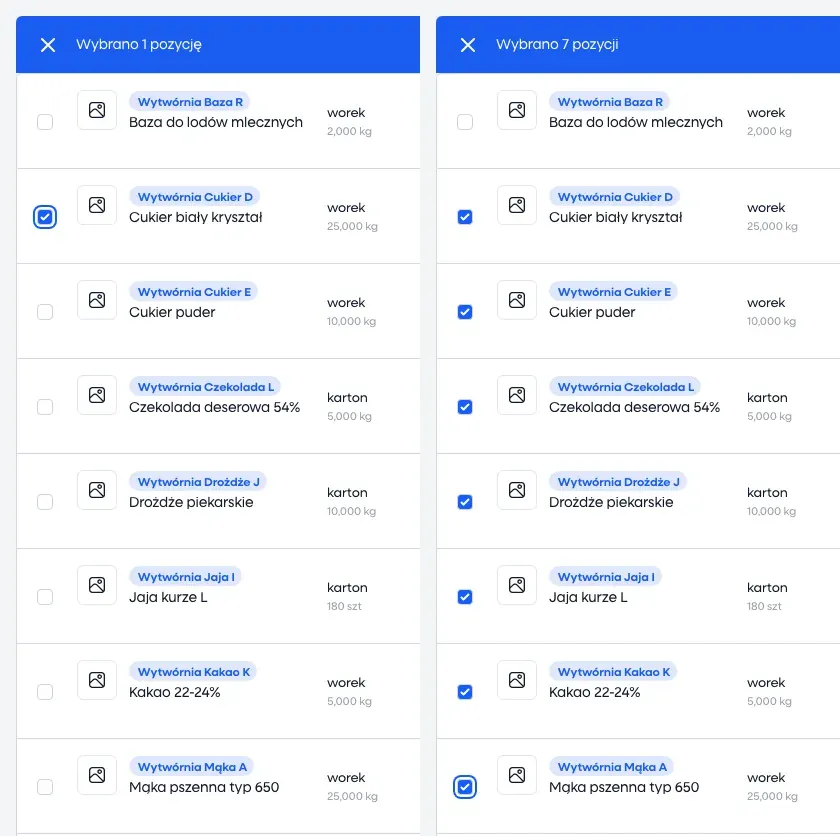This screenshot has width=840, height=836.
Task: Check Kakao 22-24% in left panel
Action: pyautogui.click(x=45, y=692)
